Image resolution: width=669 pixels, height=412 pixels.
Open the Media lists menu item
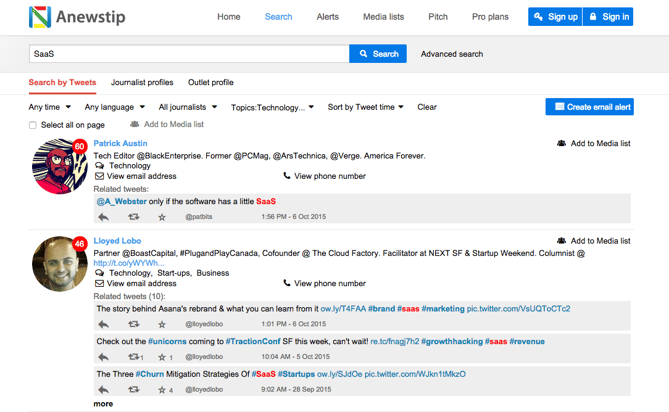(383, 17)
